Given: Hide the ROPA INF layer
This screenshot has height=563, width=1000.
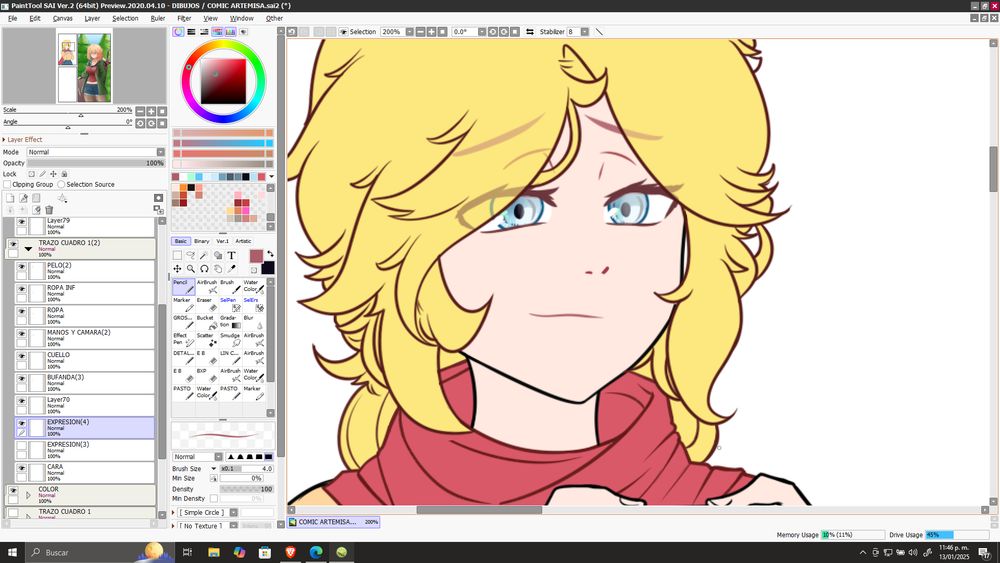Looking at the screenshot, I should pos(21,289).
